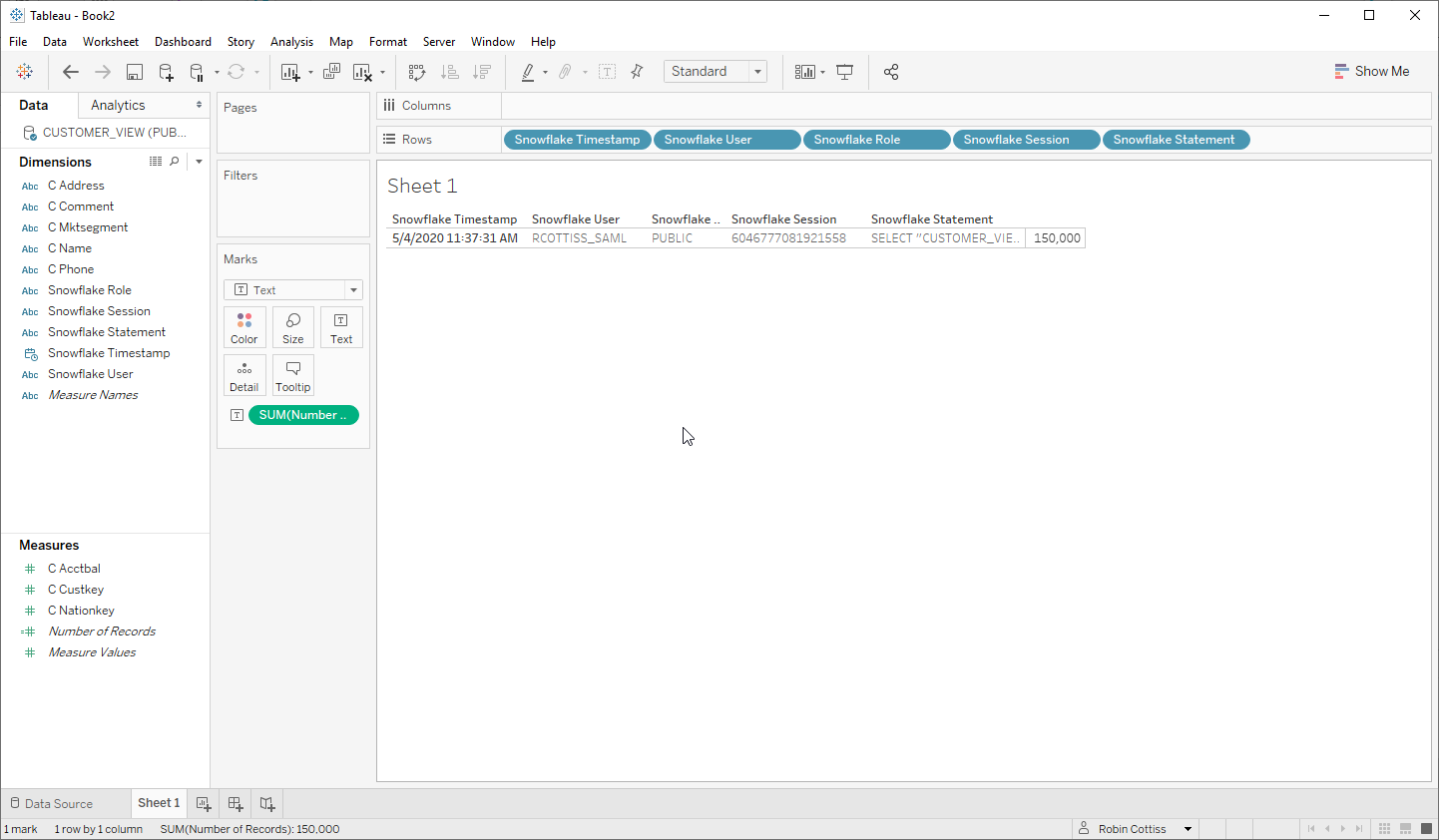Click the Size button on Marks card
This screenshot has height=840, width=1439.
click(293, 327)
